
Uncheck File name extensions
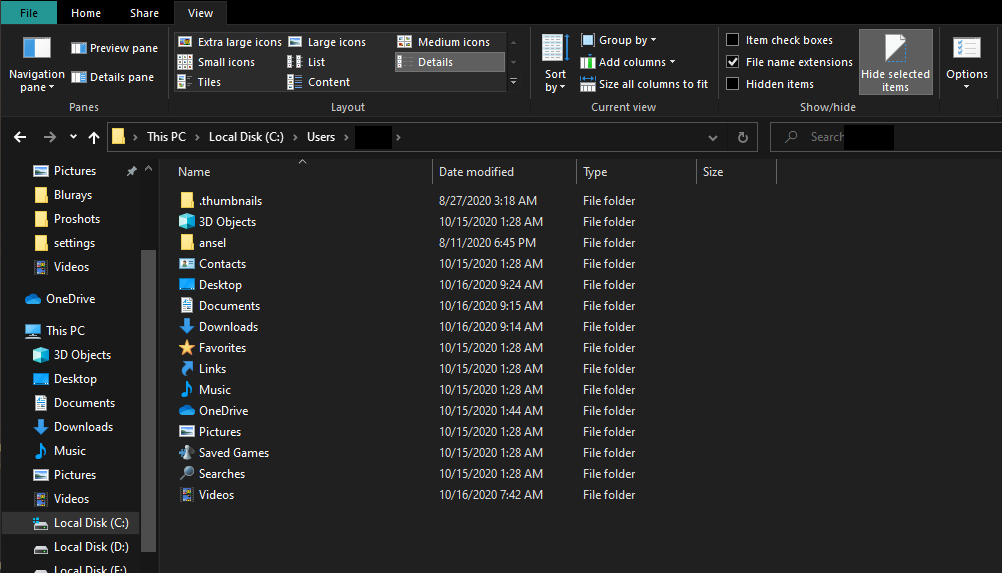(733, 62)
